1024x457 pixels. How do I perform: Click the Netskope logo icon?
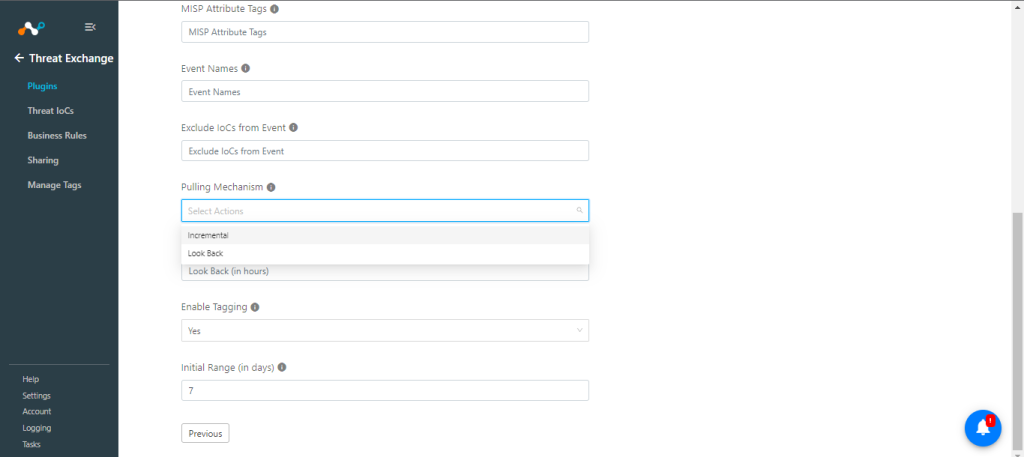click(x=31, y=28)
